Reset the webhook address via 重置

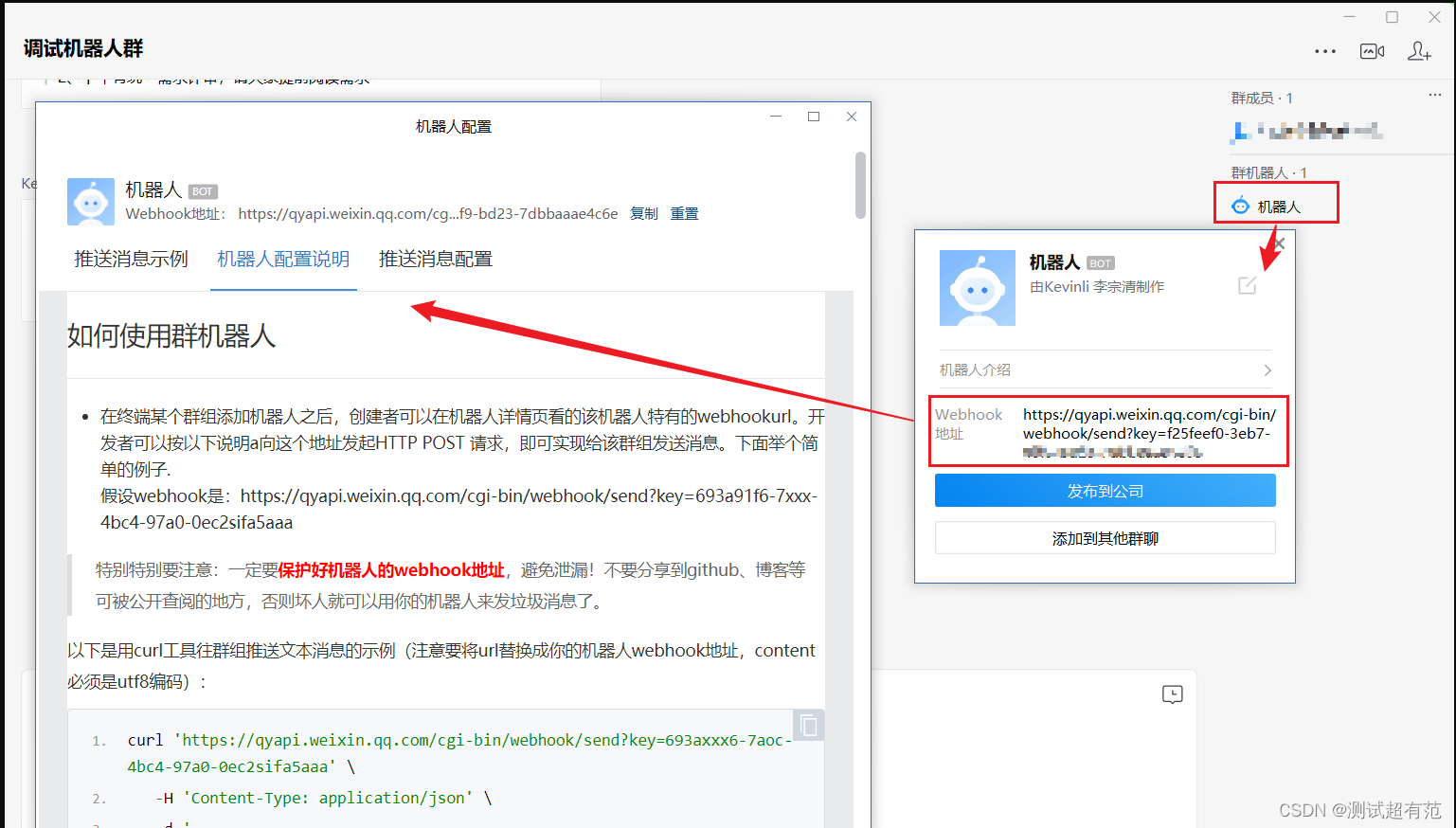point(685,214)
